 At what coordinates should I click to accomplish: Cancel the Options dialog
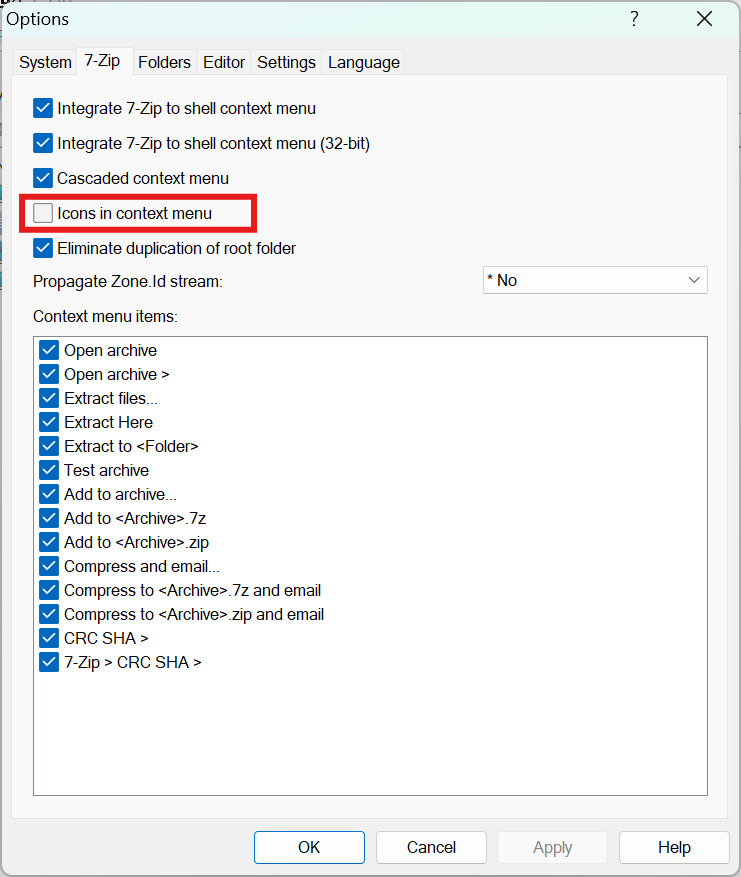(x=431, y=847)
